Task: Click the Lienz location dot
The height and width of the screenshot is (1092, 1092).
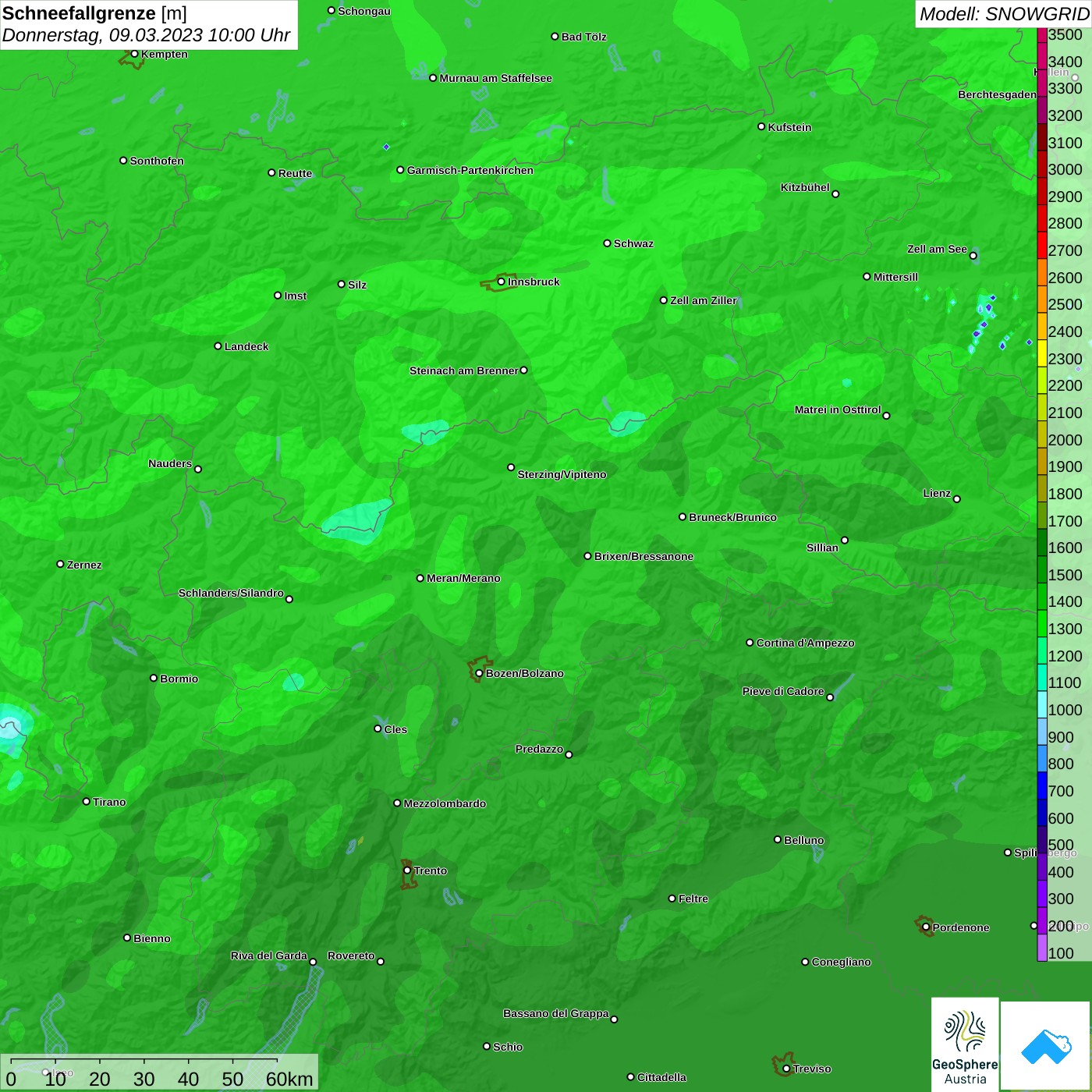Action: click(x=957, y=499)
